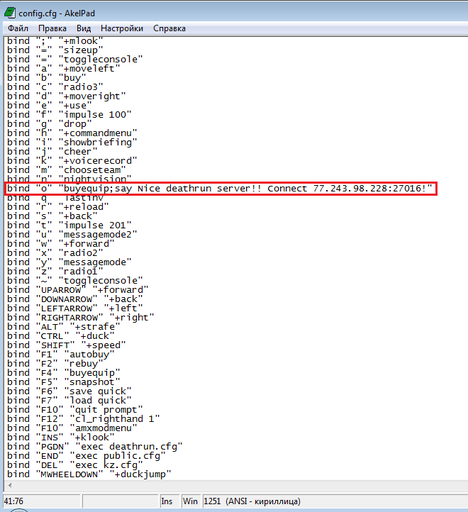Screen dimensions: 468x512
Task: Click the 41:76 cursor position indicator
Action: click(14, 501)
